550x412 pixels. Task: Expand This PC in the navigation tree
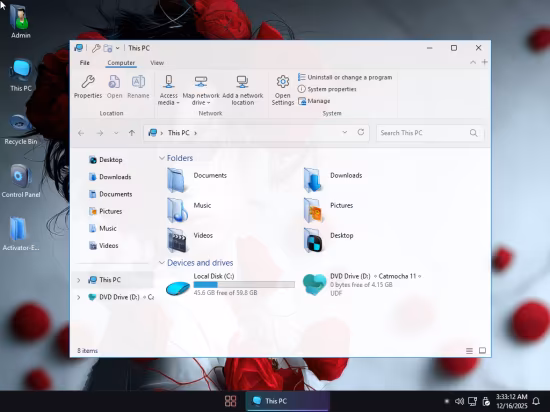(79, 280)
